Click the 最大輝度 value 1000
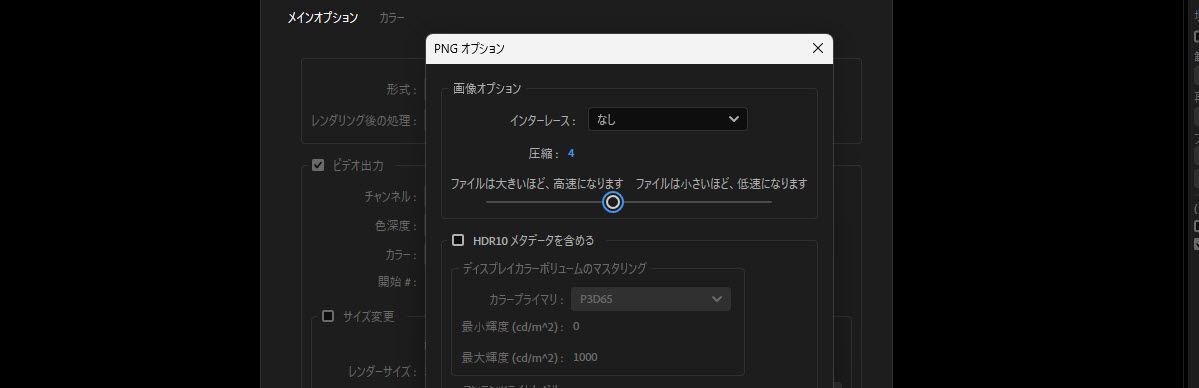The height and width of the screenshot is (388, 1199). click(x=585, y=357)
